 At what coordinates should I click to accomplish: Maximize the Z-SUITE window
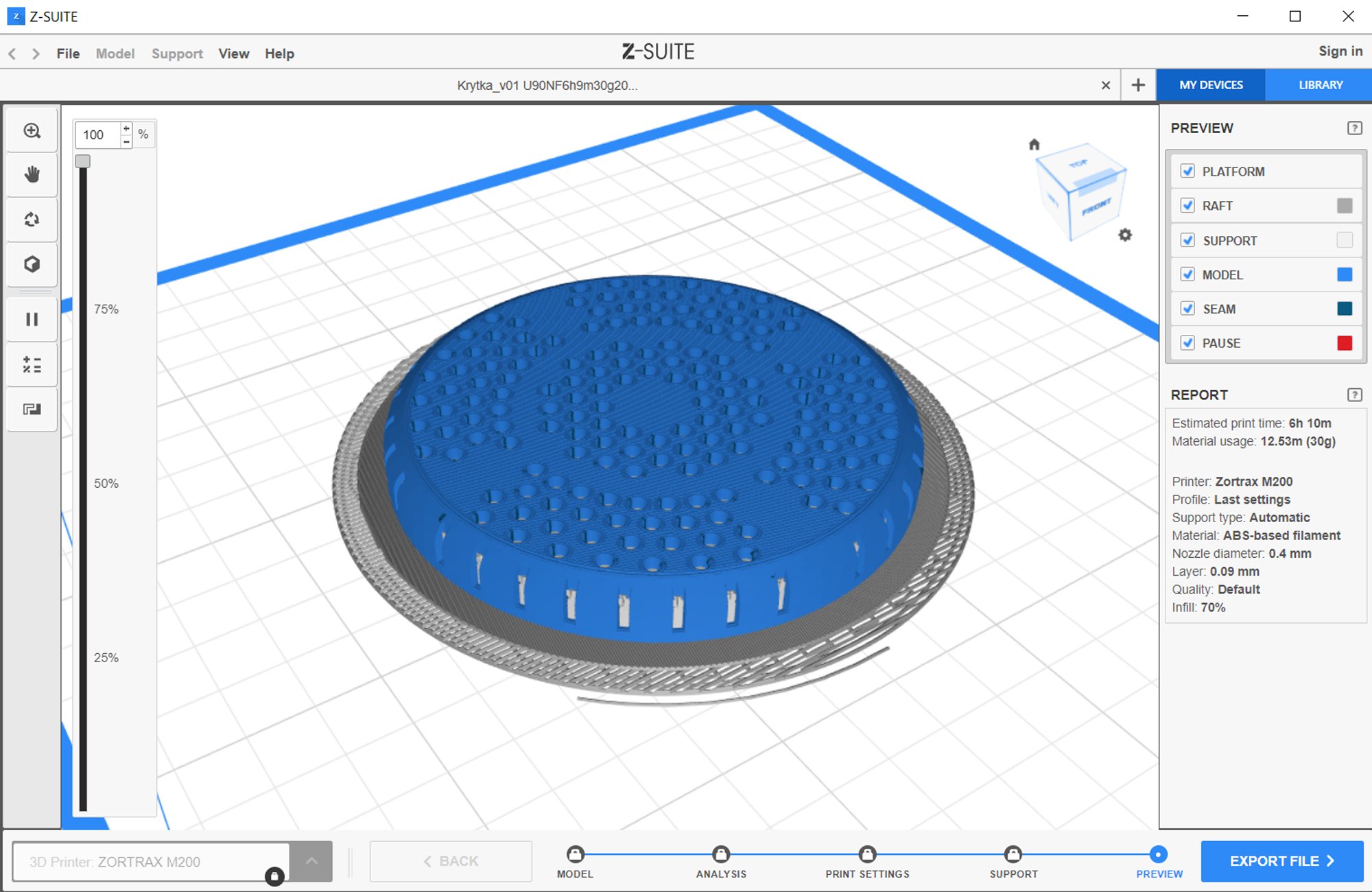coord(1295,16)
